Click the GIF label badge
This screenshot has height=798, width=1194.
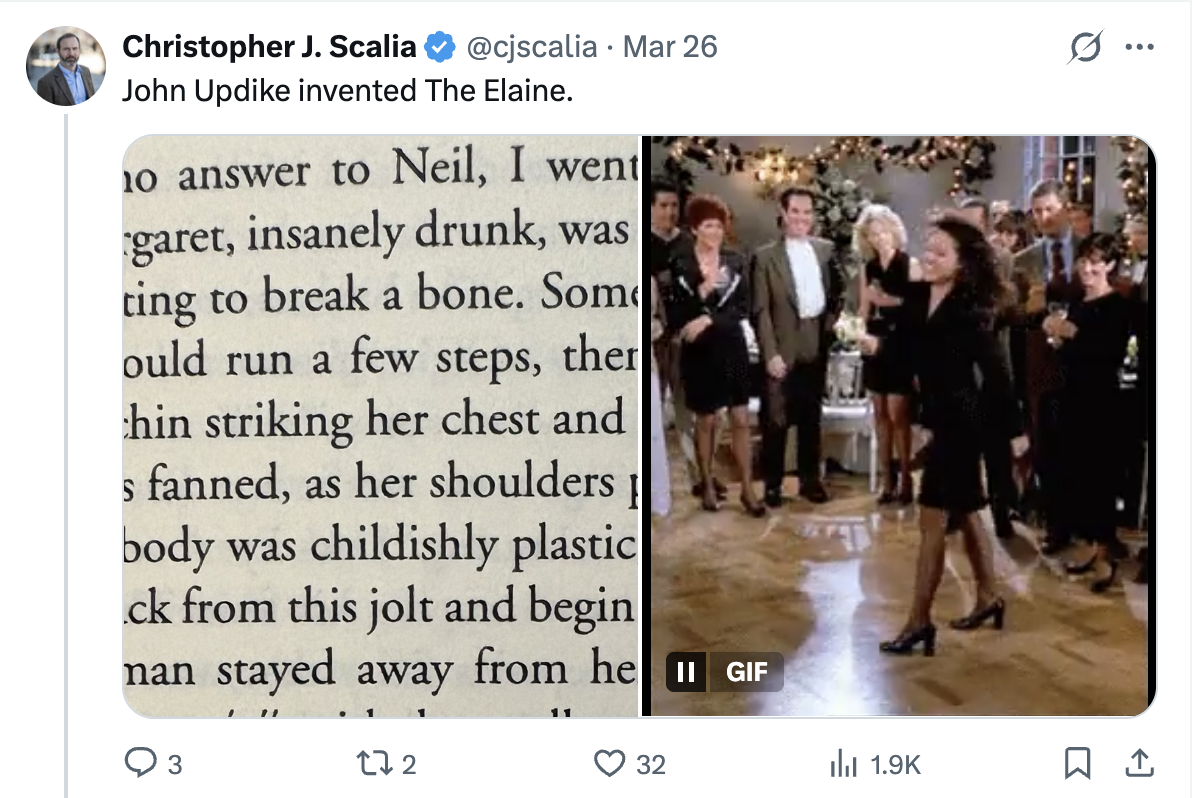[746, 672]
